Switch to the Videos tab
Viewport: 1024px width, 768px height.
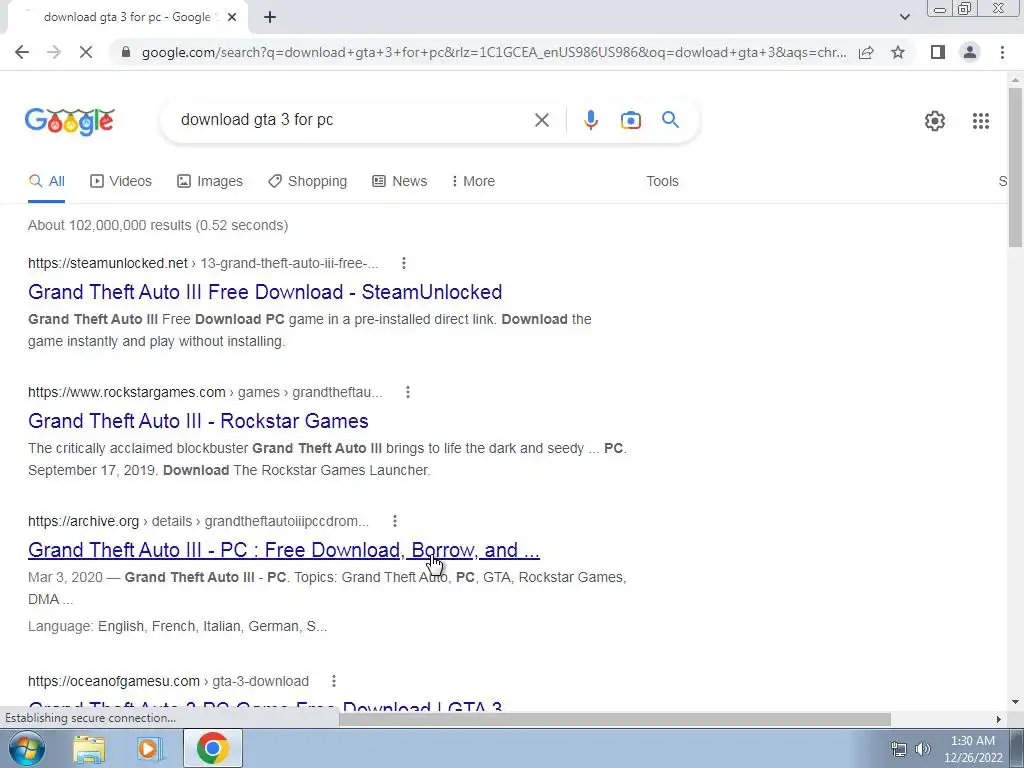[x=121, y=181]
